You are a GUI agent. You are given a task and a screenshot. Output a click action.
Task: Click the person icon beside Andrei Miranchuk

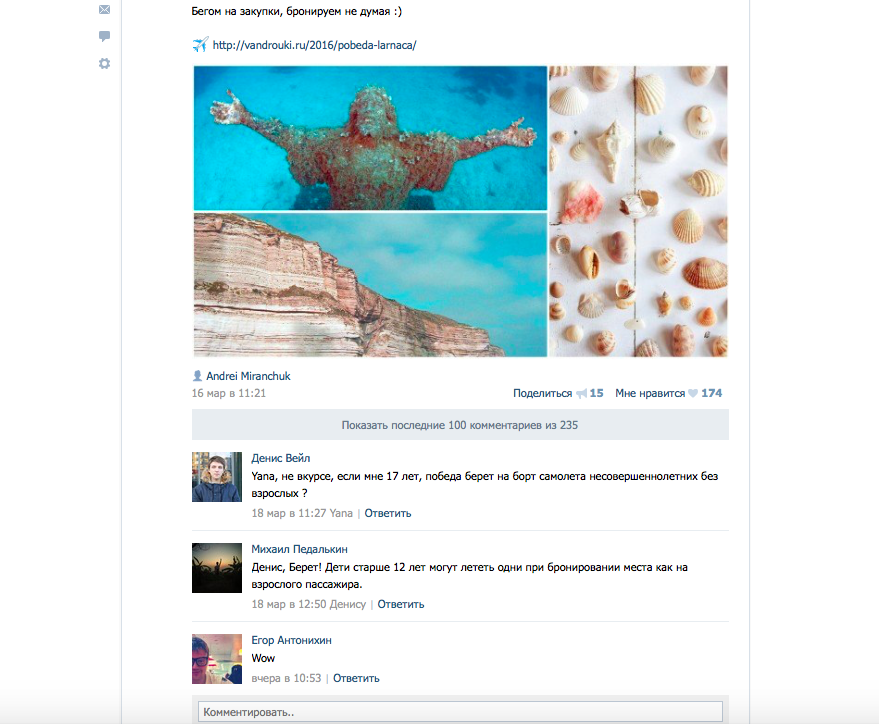point(197,376)
